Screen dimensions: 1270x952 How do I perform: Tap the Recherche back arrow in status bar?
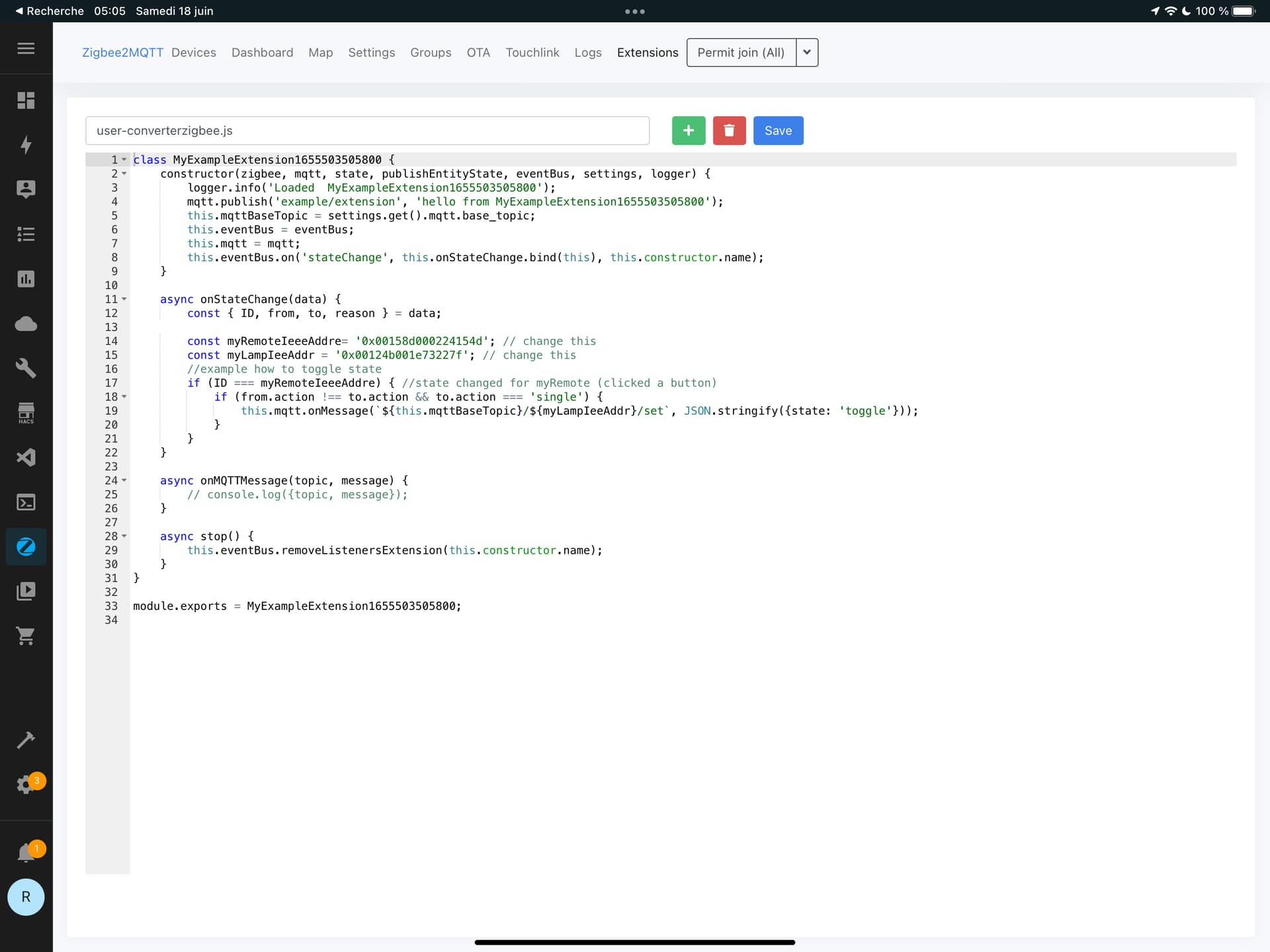[x=50, y=11]
